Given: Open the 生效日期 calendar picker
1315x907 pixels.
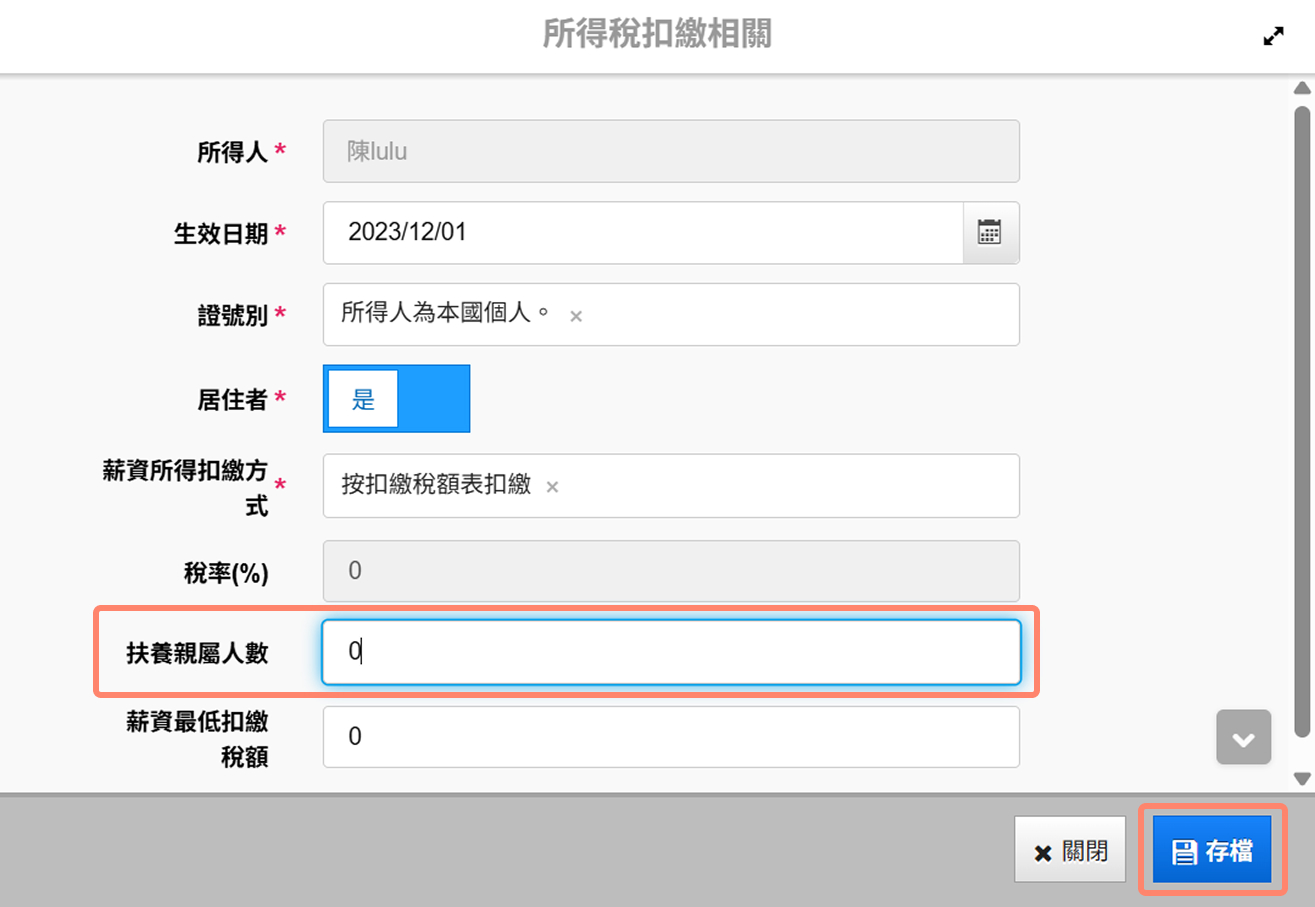Looking at the screenshot, I should coord(990,233).
